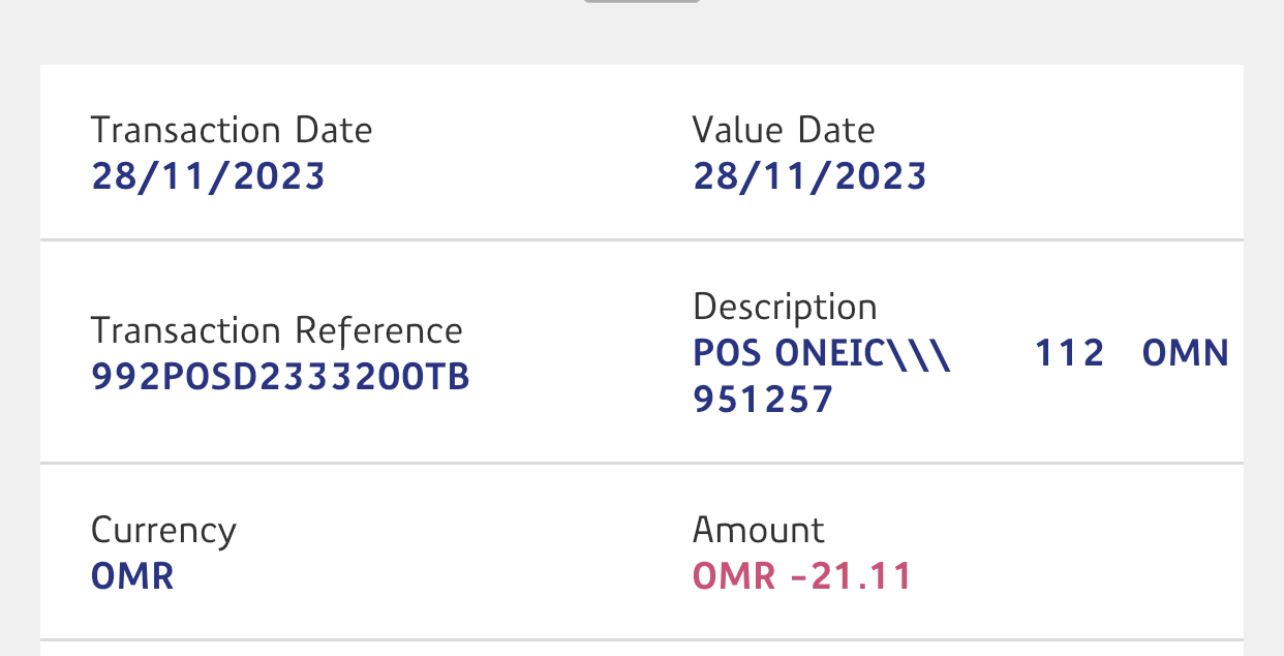Select the 951257 description code
1284x656 pixels.
[763, 400]
